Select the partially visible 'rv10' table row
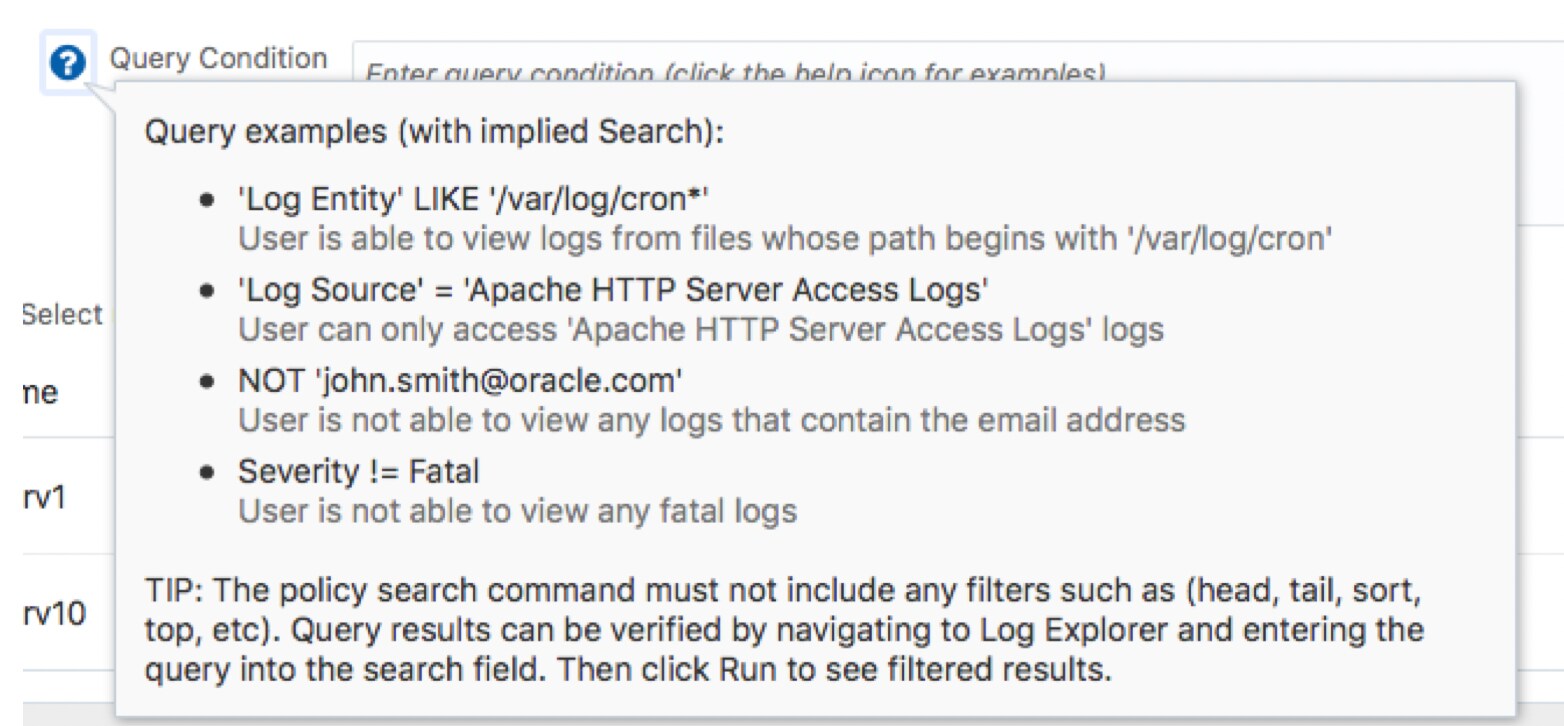 pos(53,613)
